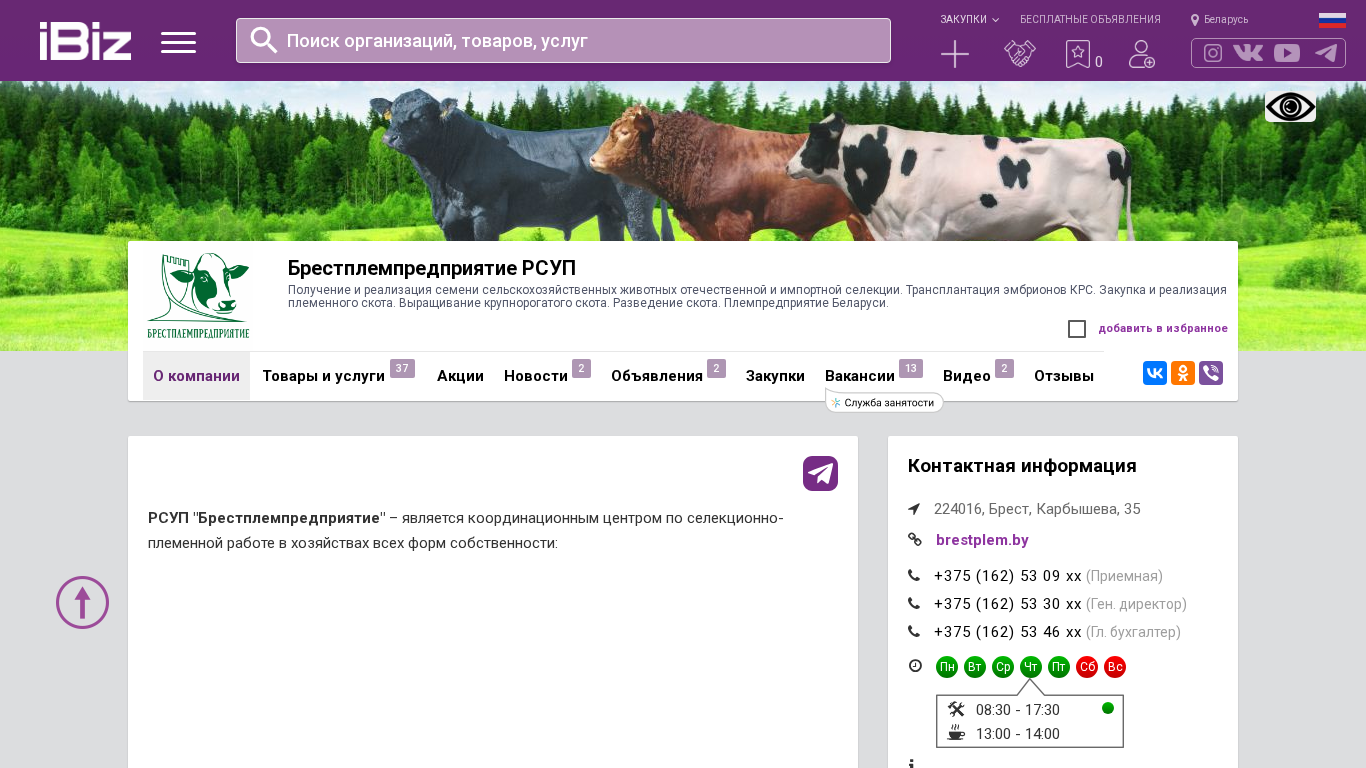Open iBiz Telegram channel in header
Image resolution: width=1366 pixels, height=768 pixels.
(1326, 53)
